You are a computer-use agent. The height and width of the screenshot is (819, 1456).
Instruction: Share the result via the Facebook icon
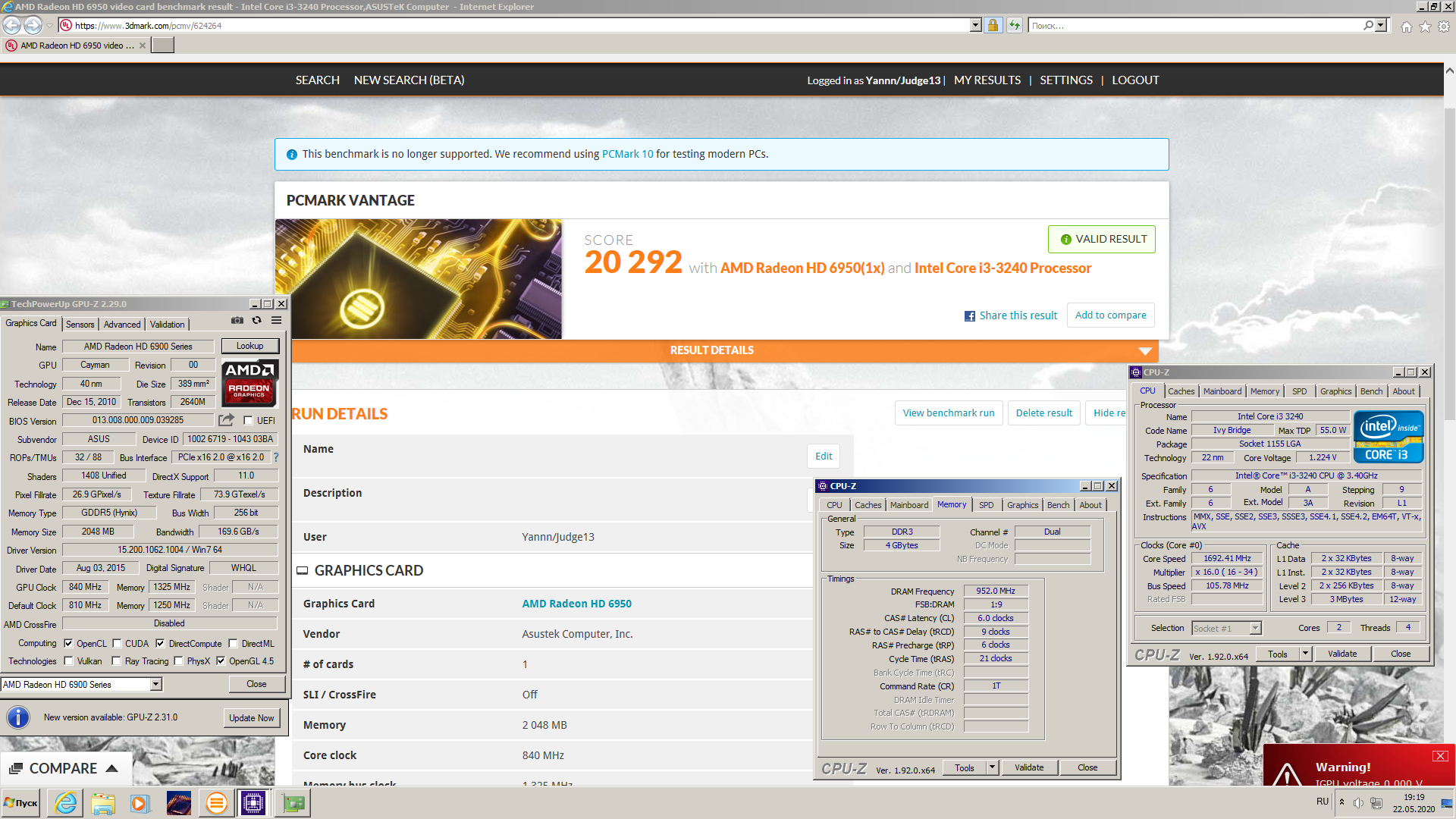(x=970, y=316)
